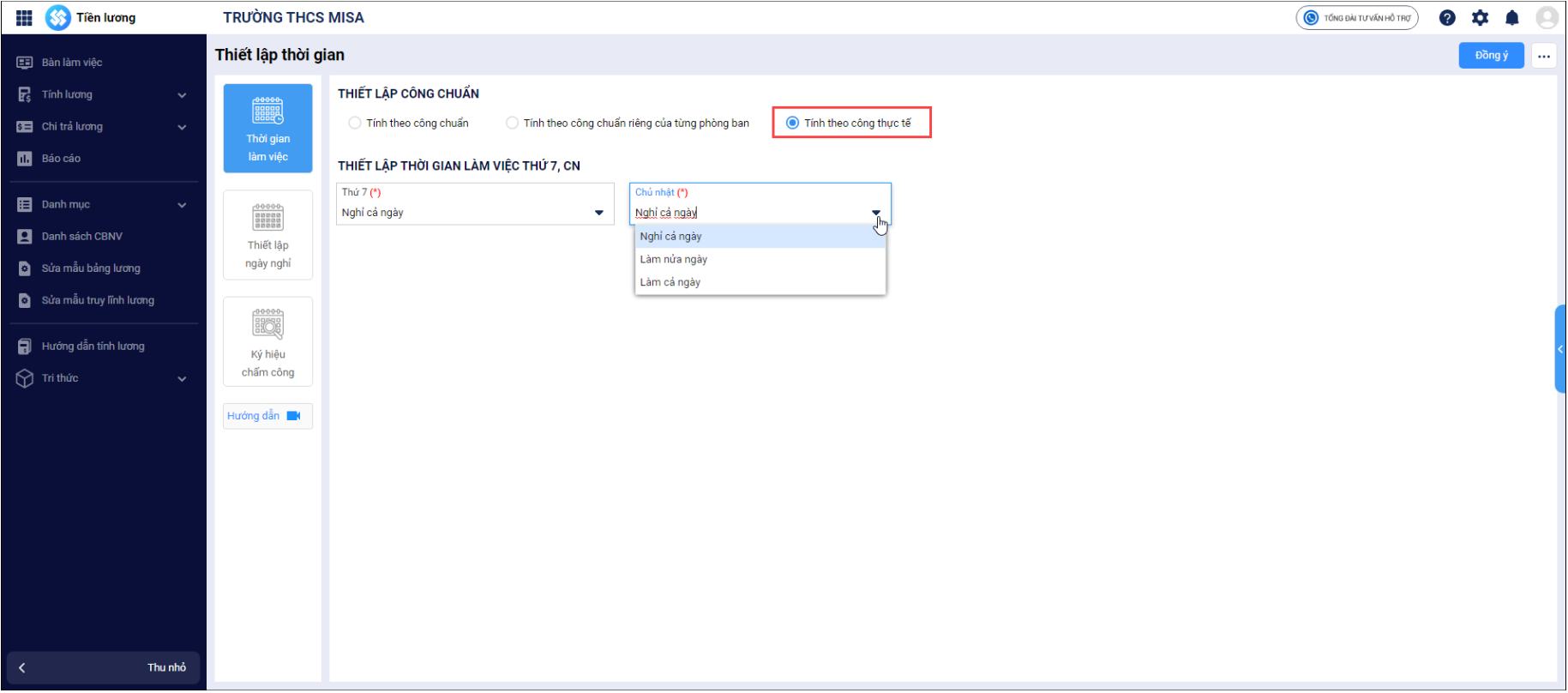Viewport: 1568px width, 693px height.
Task: Click the Danh sách CBNV person icon
Action: [25, 237]
